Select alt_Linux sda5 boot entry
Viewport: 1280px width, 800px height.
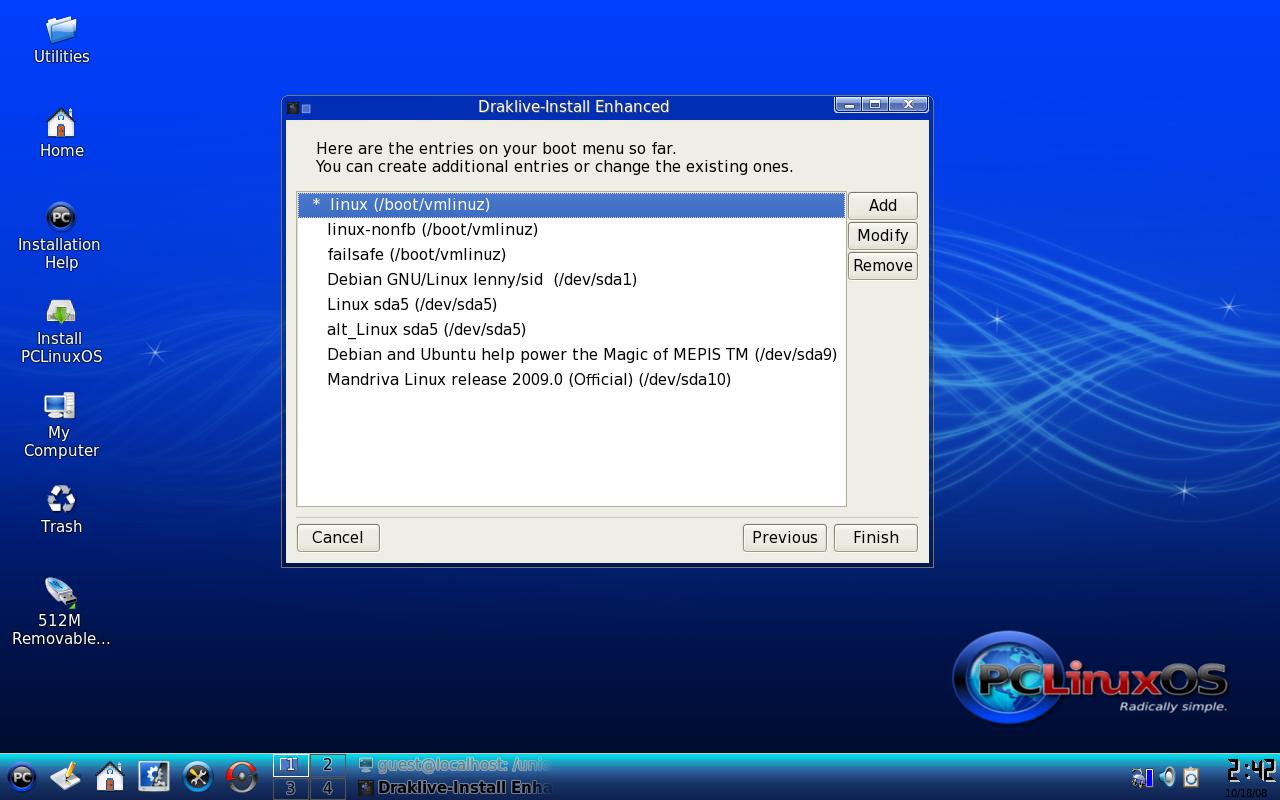(x=571, y=330)
